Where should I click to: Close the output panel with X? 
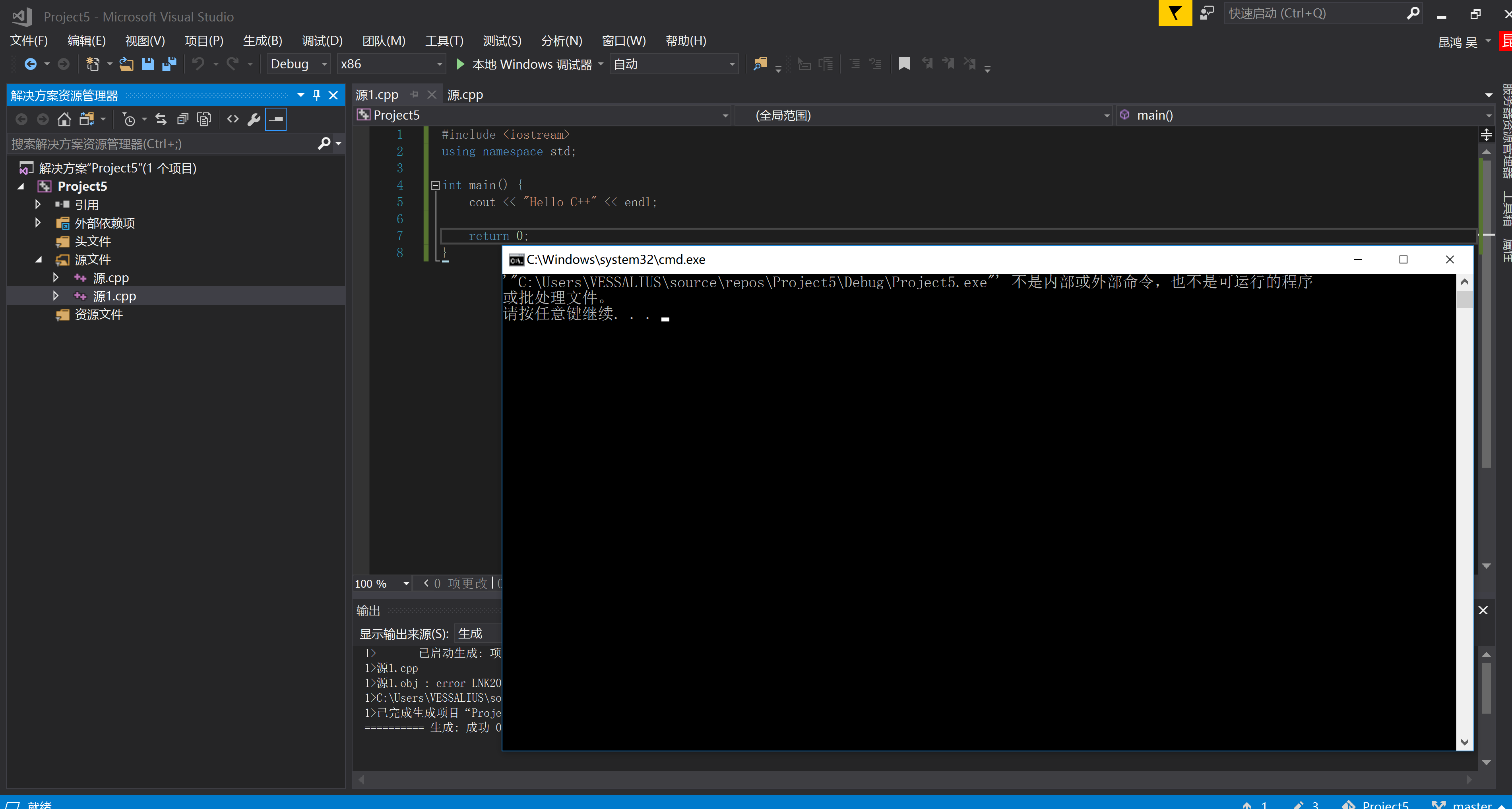tap(1483, 611)
